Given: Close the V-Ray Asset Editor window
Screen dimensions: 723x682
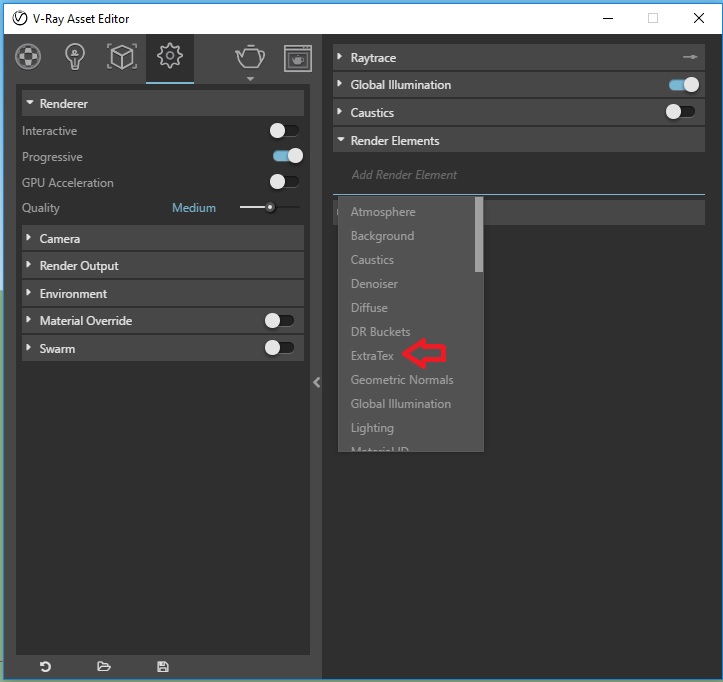Looking at the screenshot, I should 699,18.
